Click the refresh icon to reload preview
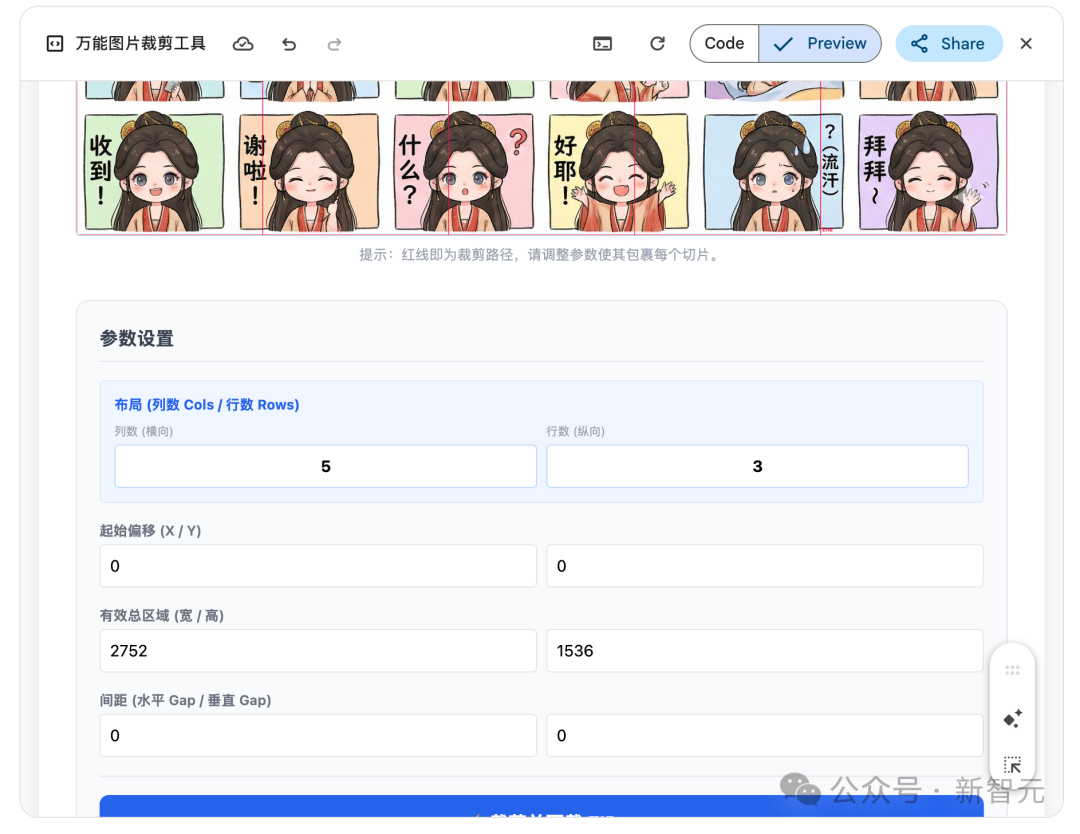Screen dimensions: 1080x834 [657, 43]
